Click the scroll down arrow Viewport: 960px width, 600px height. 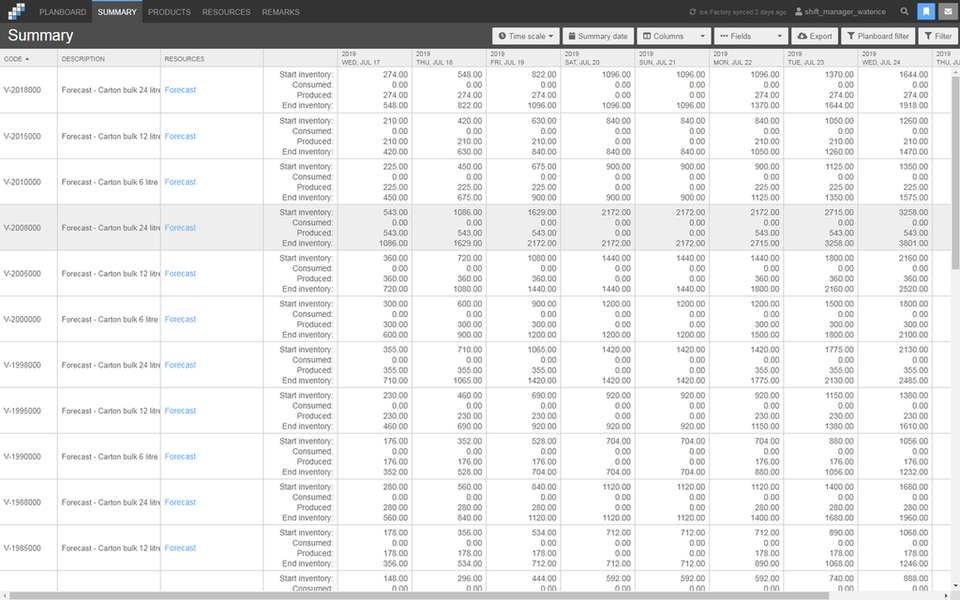pos(955,587)
